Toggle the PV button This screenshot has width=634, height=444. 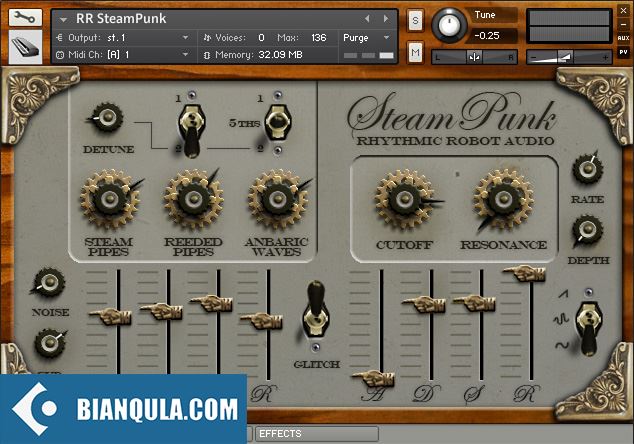tap(623, 52)
